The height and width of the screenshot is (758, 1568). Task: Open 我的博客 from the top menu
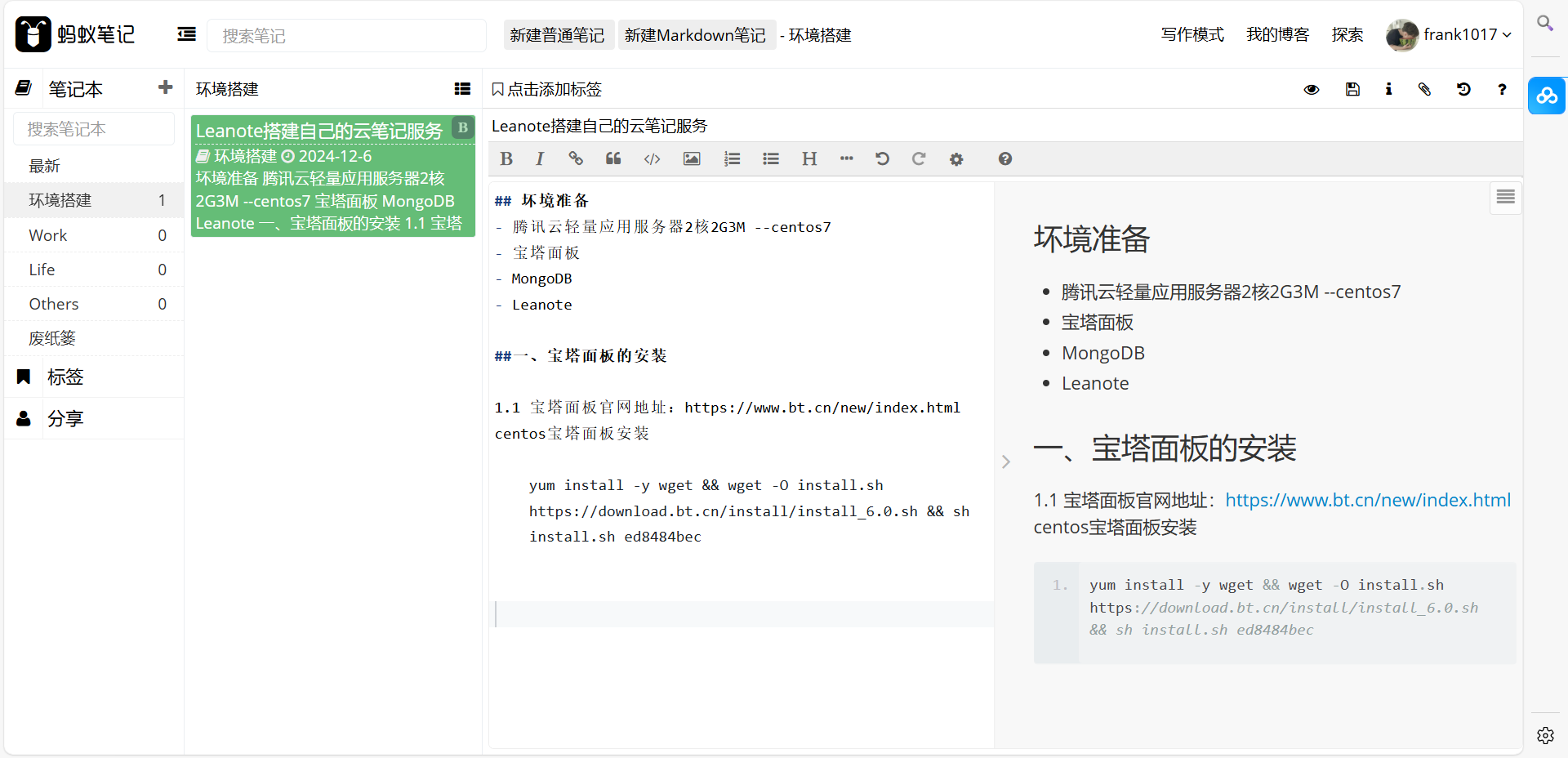[1277, 35]
